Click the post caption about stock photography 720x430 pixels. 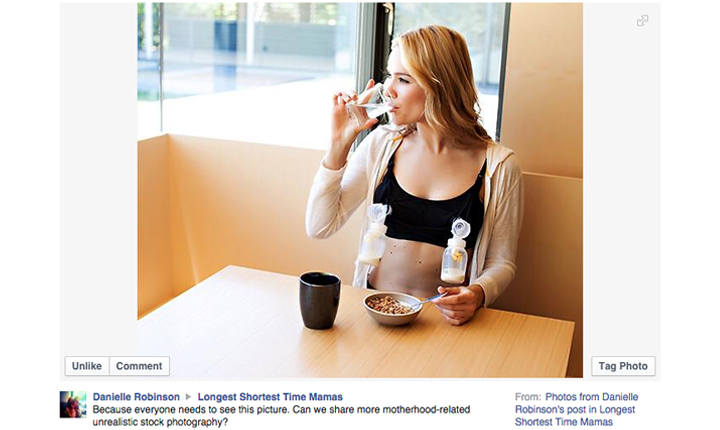[281, 415]
